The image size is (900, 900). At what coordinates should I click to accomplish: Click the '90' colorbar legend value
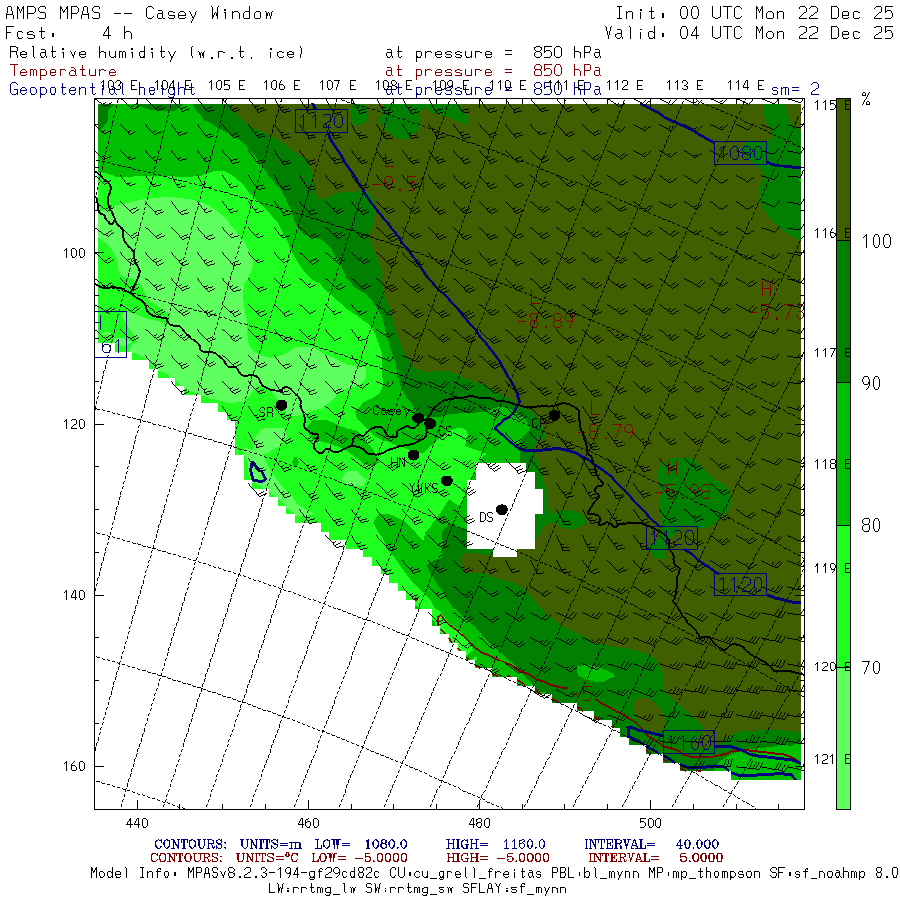tap(871, 383)
